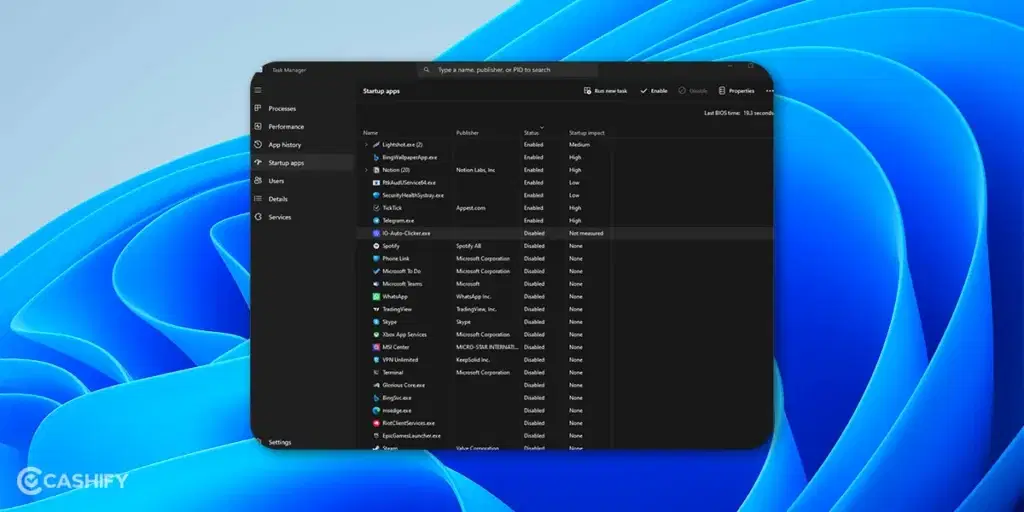Click the 'KeepSolid Inc.' publisher cell
The width and height of the screenshot is (1024, 512).
click(473, 360)
